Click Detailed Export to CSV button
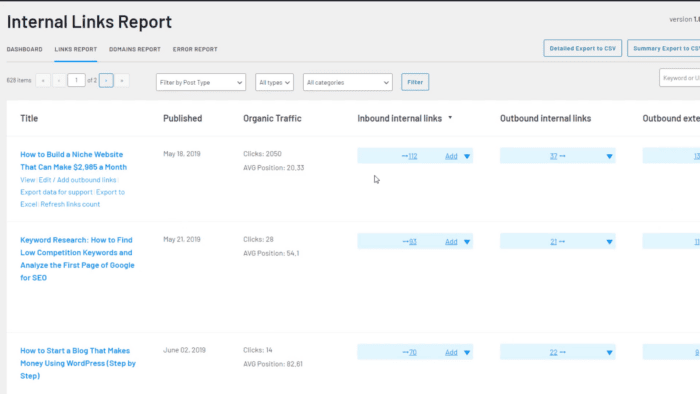This screenshot has height=394, width=700. pyautogui.click(x=583, y=48)
